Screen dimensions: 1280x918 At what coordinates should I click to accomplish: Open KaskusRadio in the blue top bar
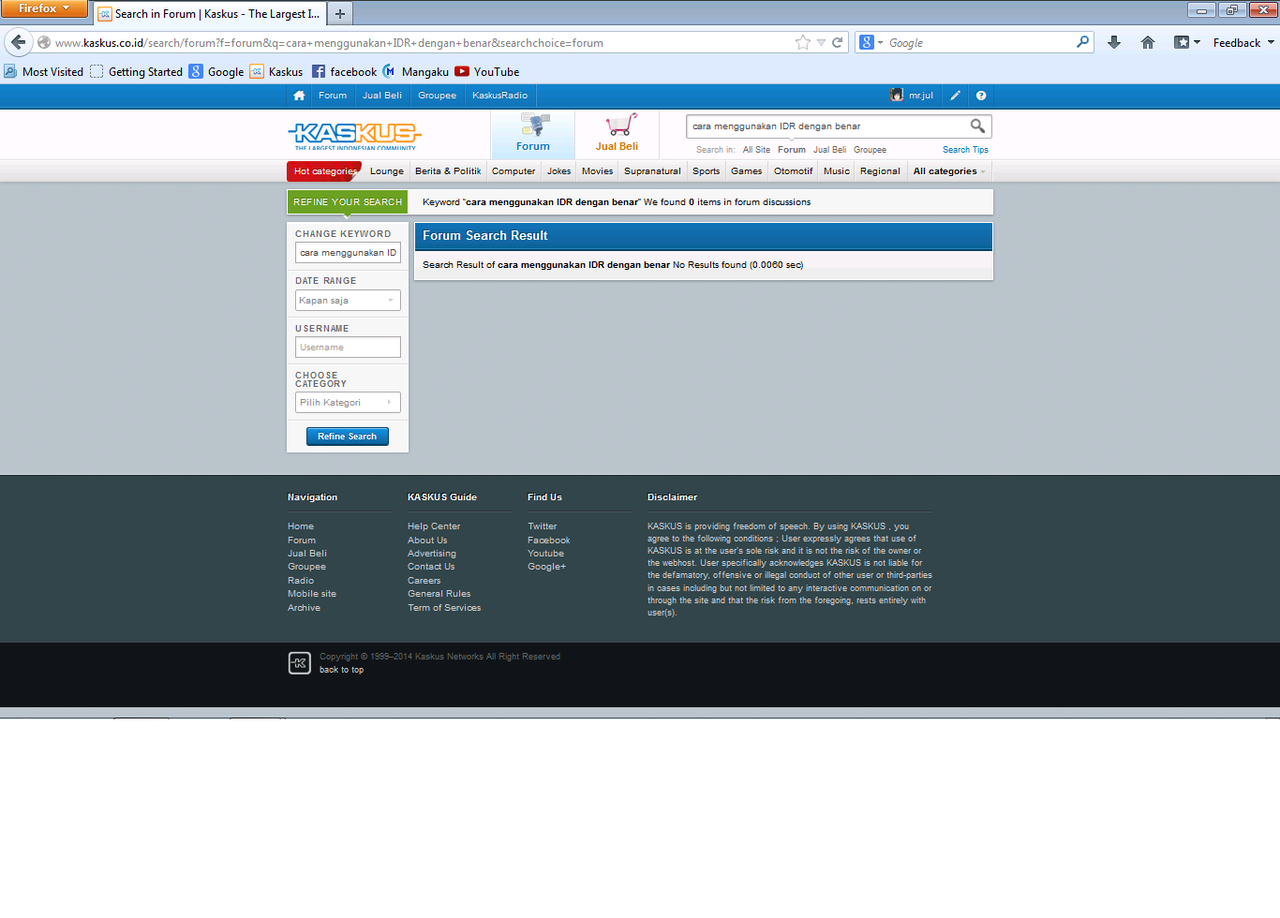click(x=500, y=96)
